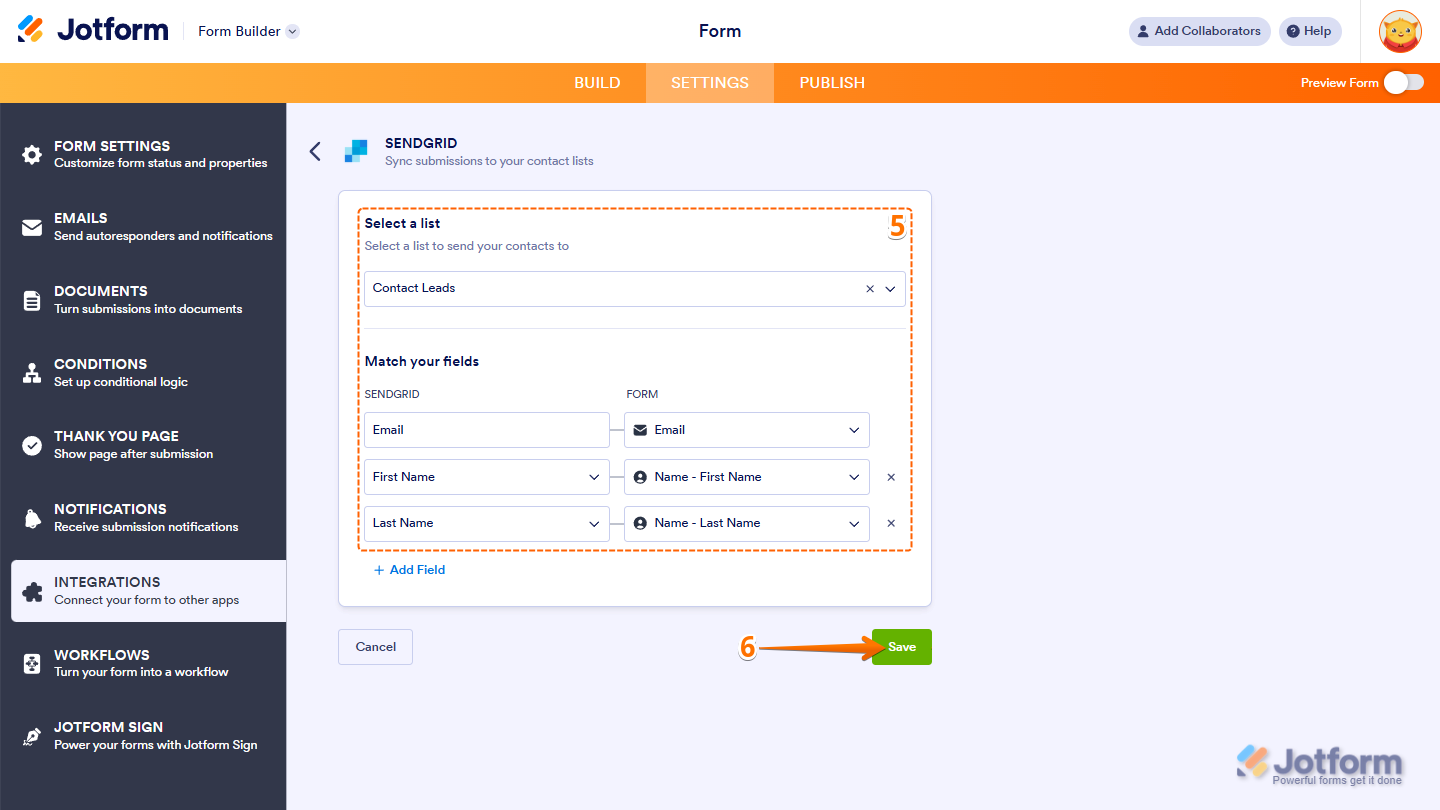Open the Form Builder chevron menu
1440x810 pixels.
(x=291, y=31)
